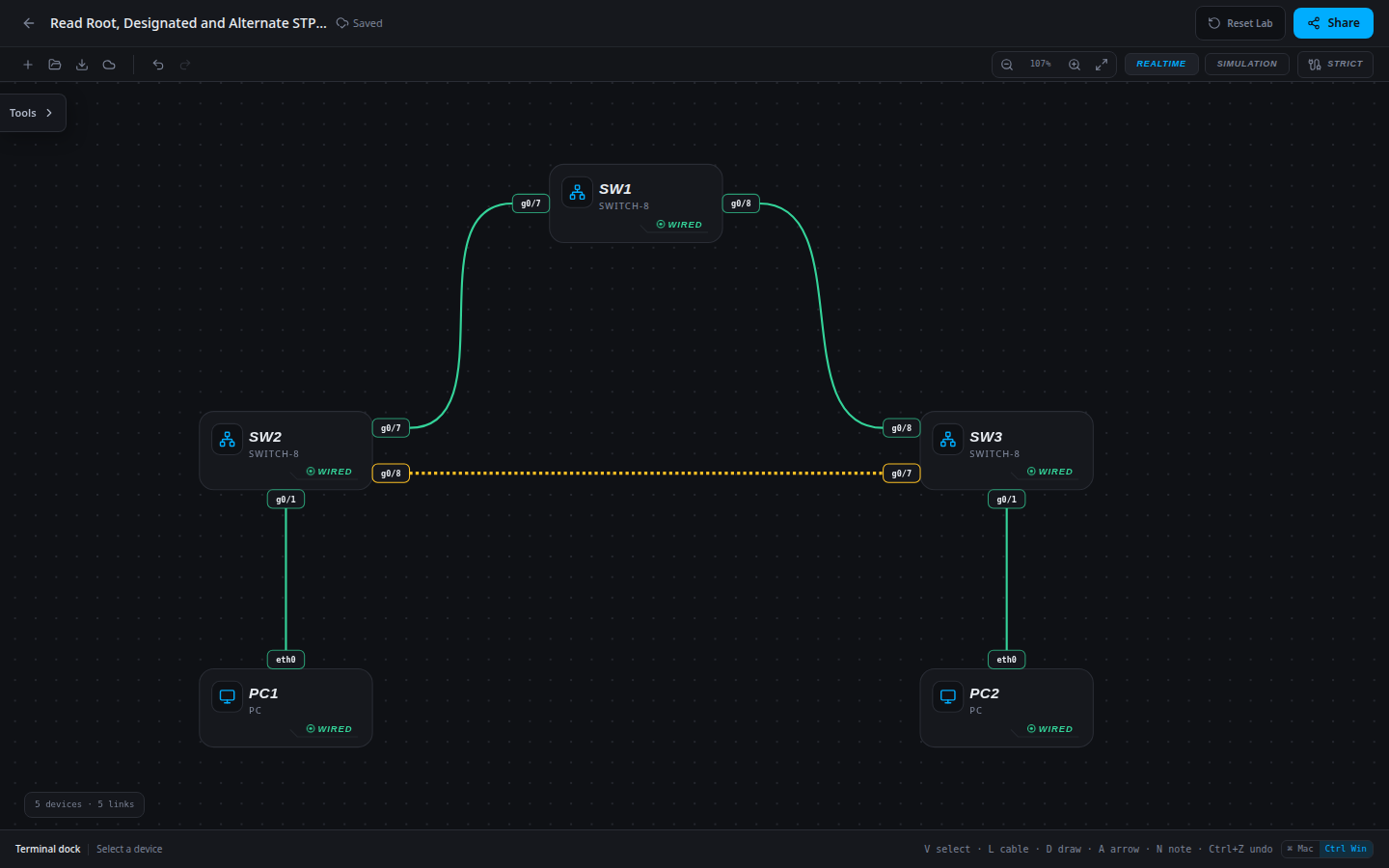Image resolution: width=1389 pixels, height=868 pixels.
Task: Click the 5 devices 5 links counter
Action: (x=84, y=804)
